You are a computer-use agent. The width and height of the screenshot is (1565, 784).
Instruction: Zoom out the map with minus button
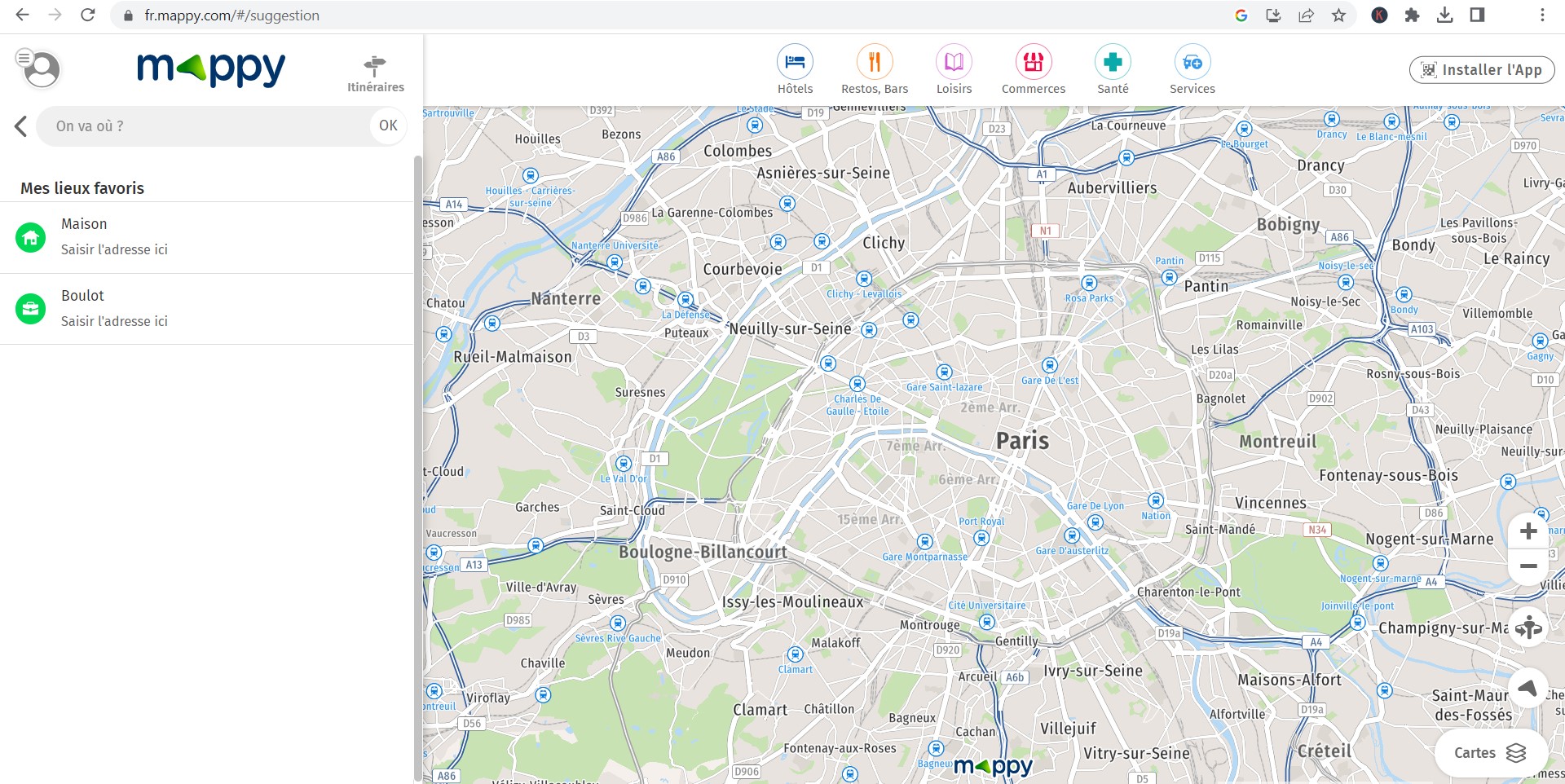[x=1528, y=566]
